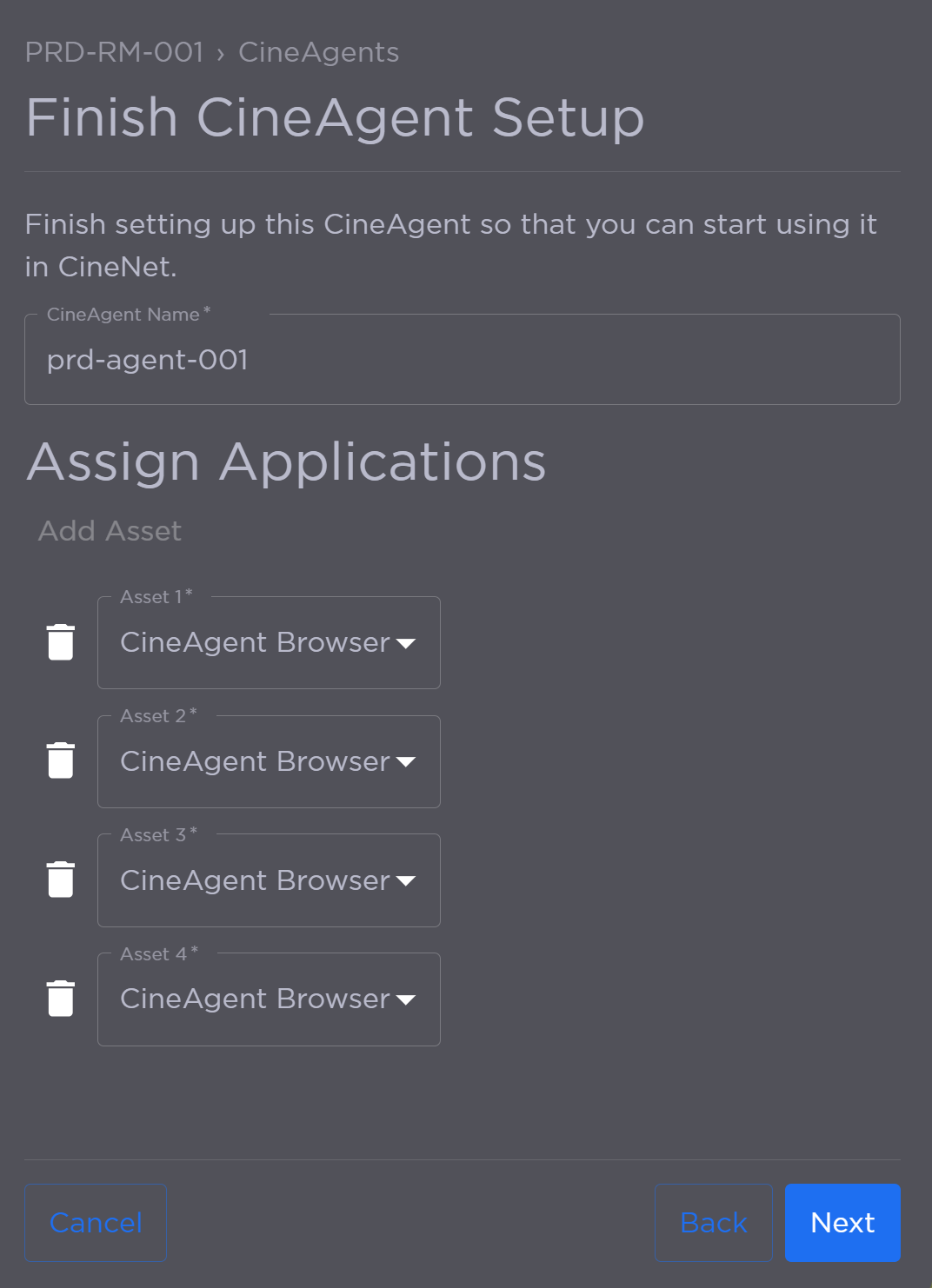Image resolution: width=932 pixels, height=1288 pixels.
Task: Click the down-arrow icon in Asset 4
Action: coord(408,1000)
